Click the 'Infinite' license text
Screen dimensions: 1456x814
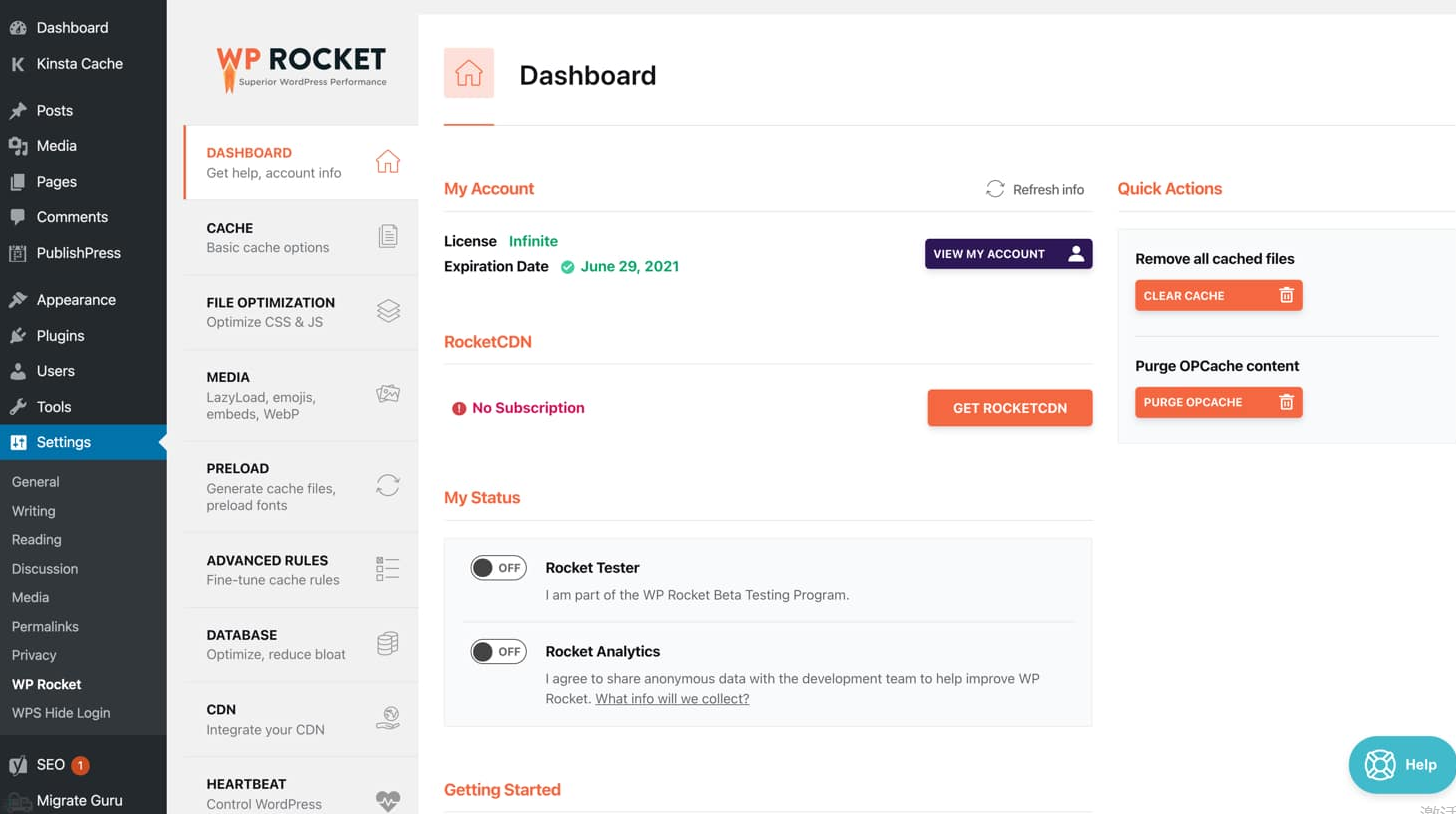coord(533,241)
